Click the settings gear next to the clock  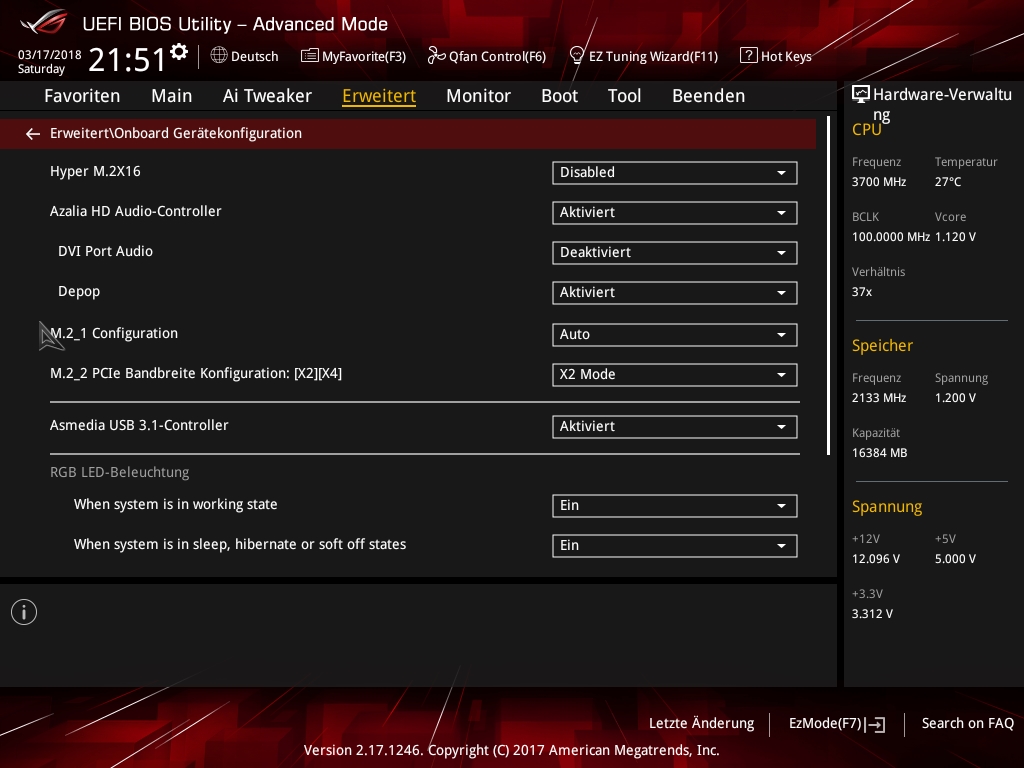point(179,52)
